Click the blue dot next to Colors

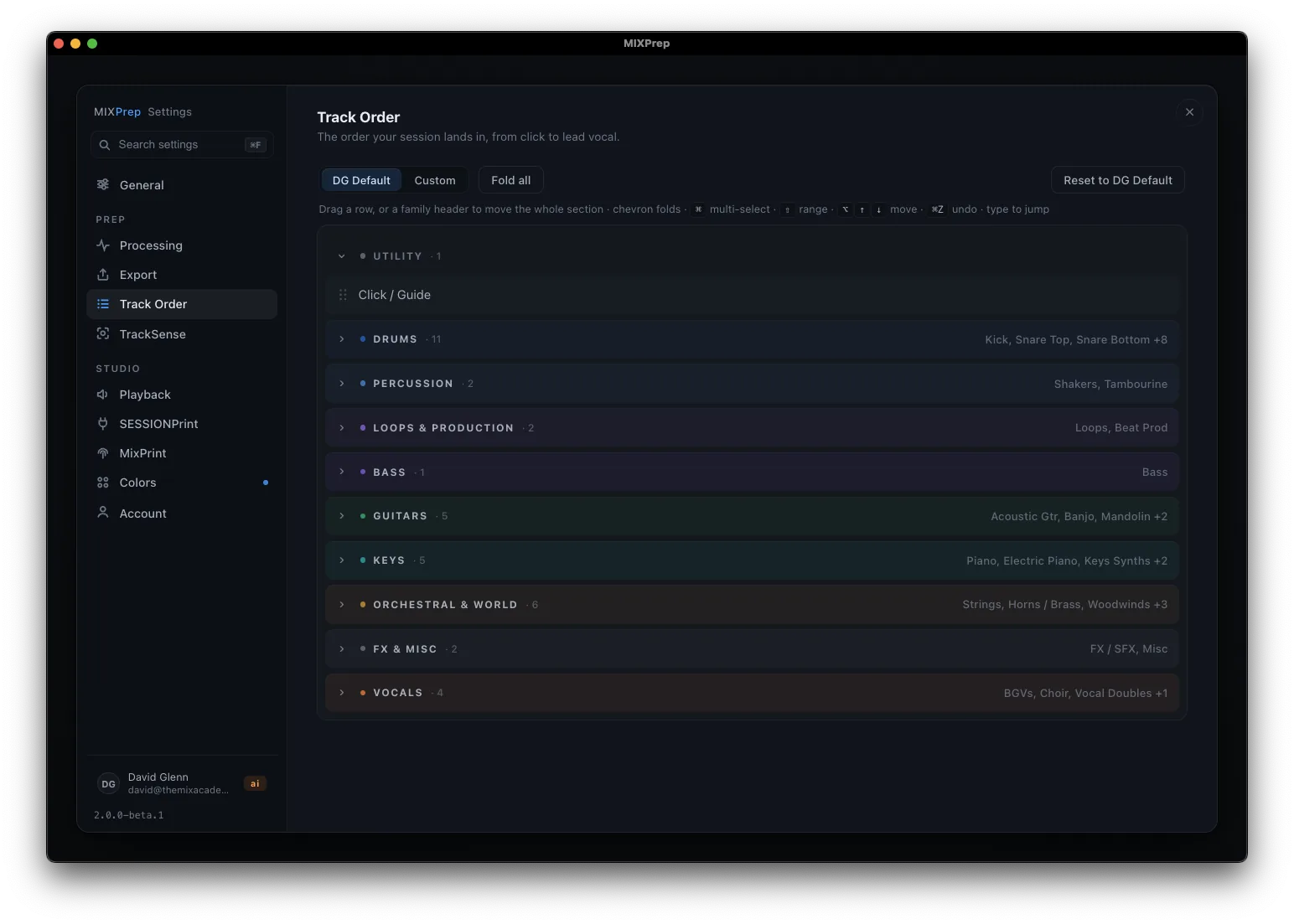tap(266, 483)
